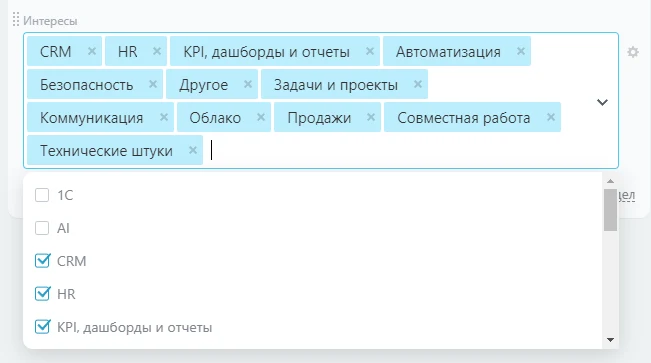This screenshot has width=651, height=363.
Task: Click the dropdown list scrollbar thumb
Action: [x=610, y=210]
